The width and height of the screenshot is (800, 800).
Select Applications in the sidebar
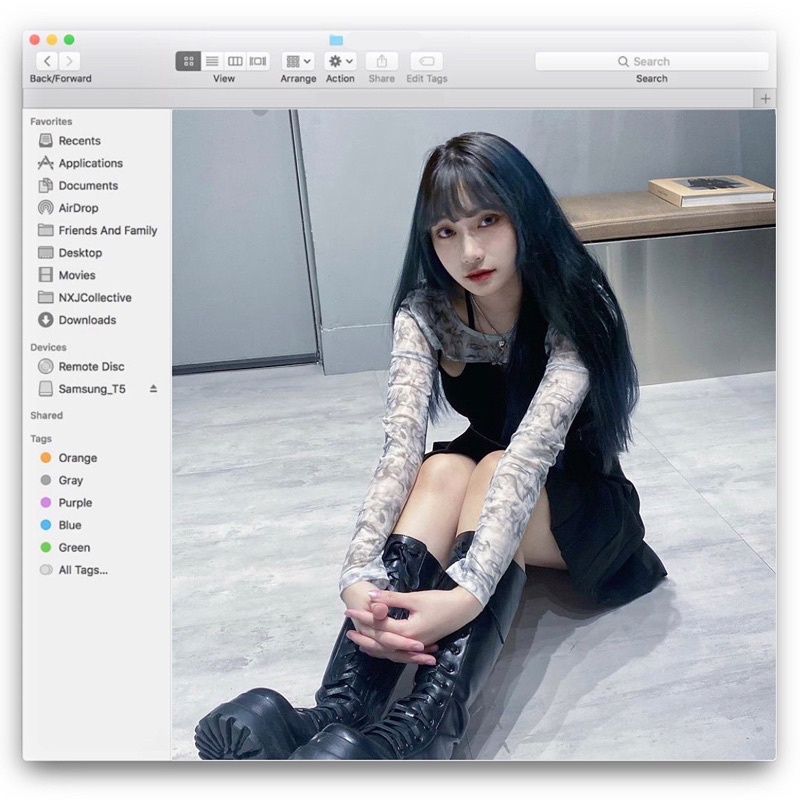(90, 163)
